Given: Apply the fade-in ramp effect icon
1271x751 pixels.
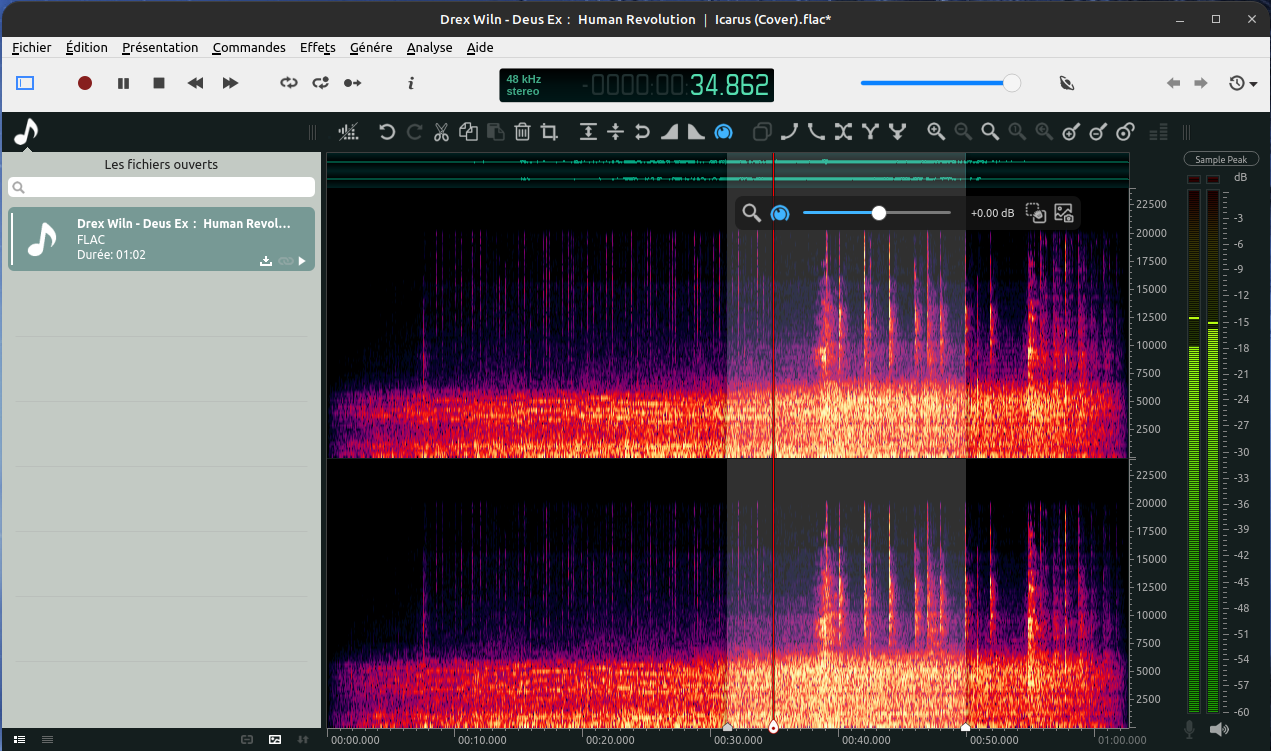Looking at the screenshot, I should click(x=669, y=132).
